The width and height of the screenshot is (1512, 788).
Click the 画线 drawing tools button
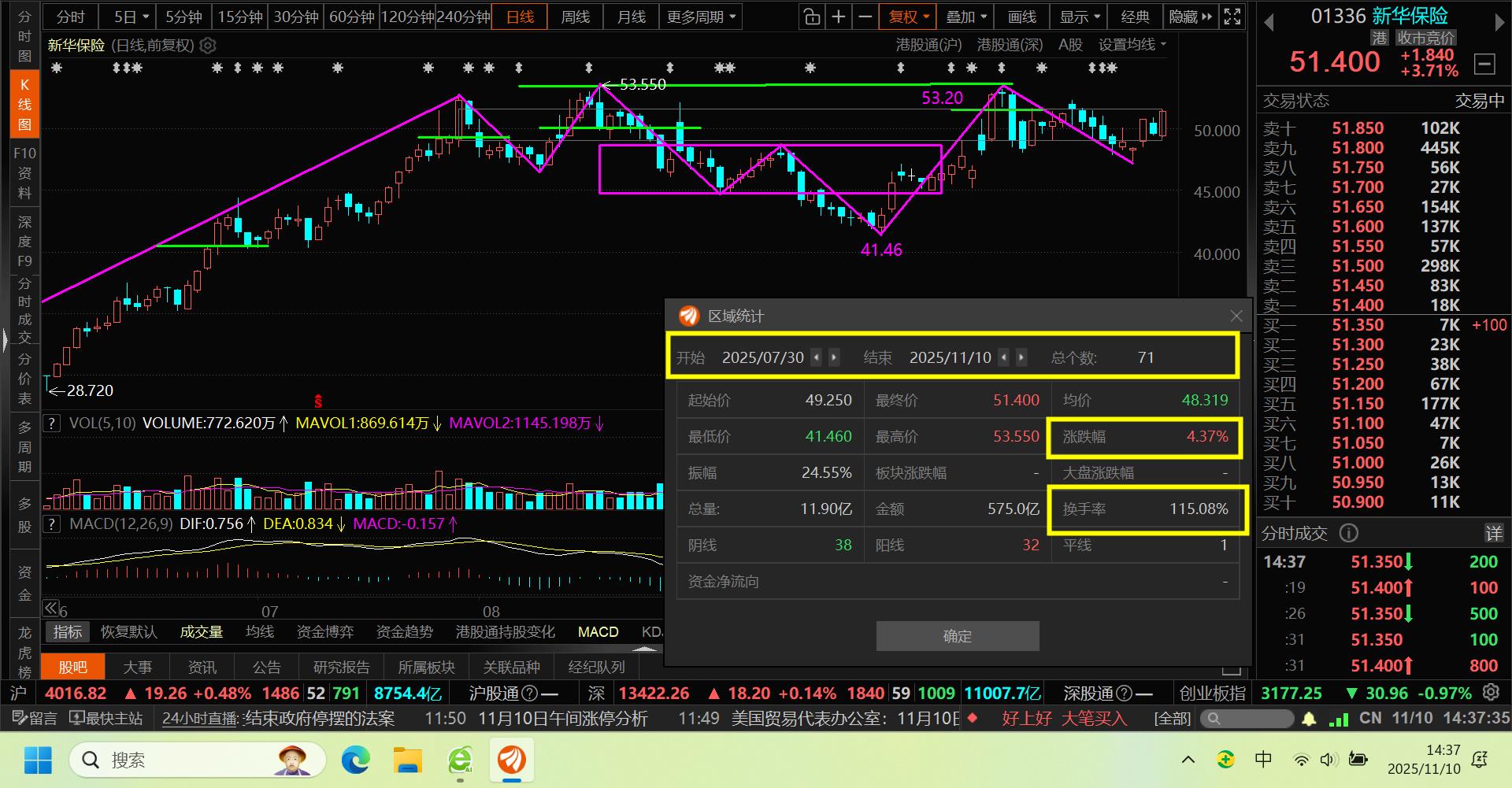(x=1022, y=17)
